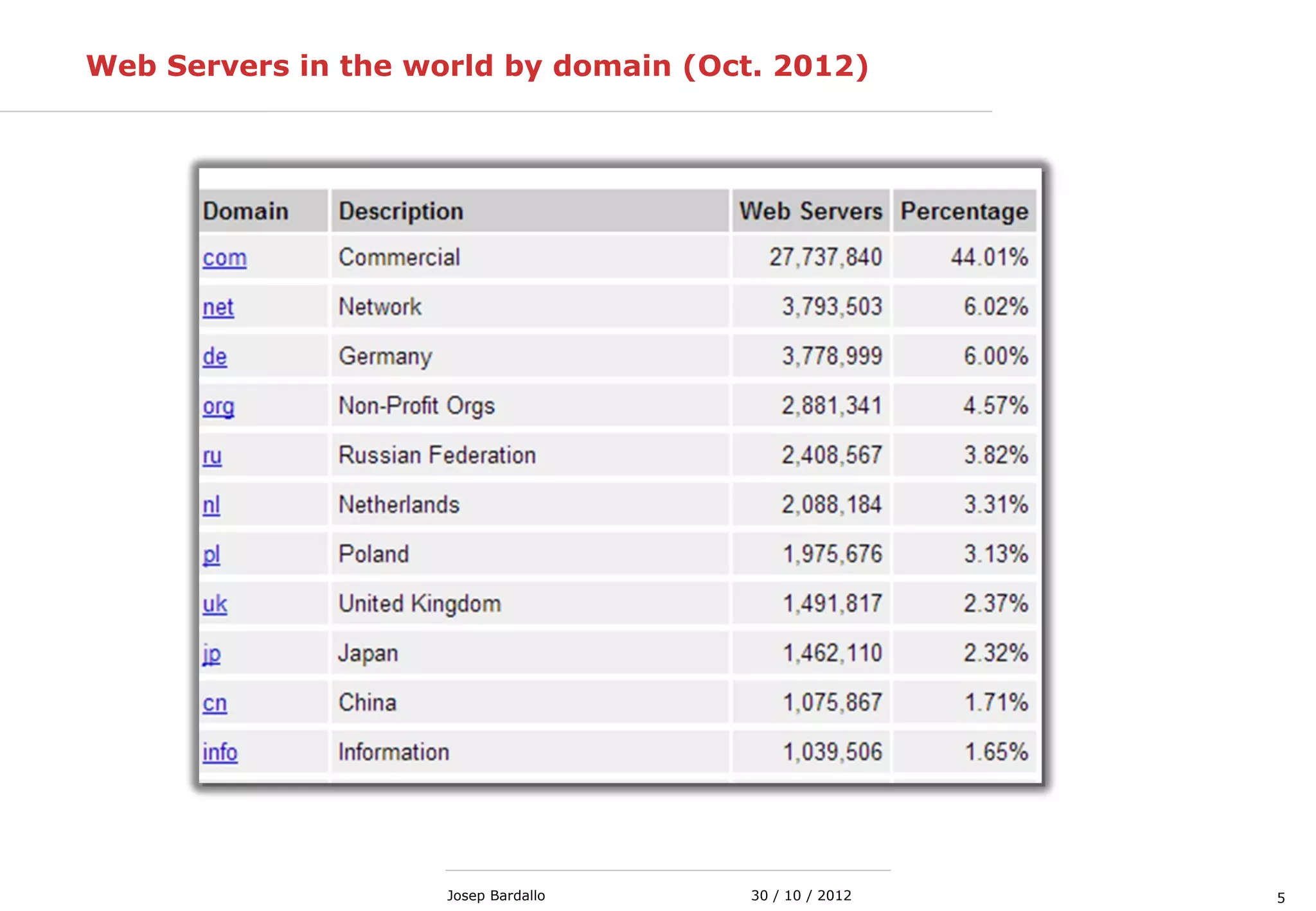Select the Network description cell

(x=530, y=306)
